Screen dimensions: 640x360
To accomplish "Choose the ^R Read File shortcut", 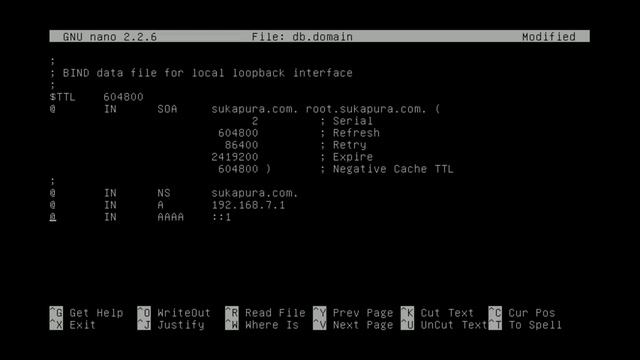I will [265, 313].
